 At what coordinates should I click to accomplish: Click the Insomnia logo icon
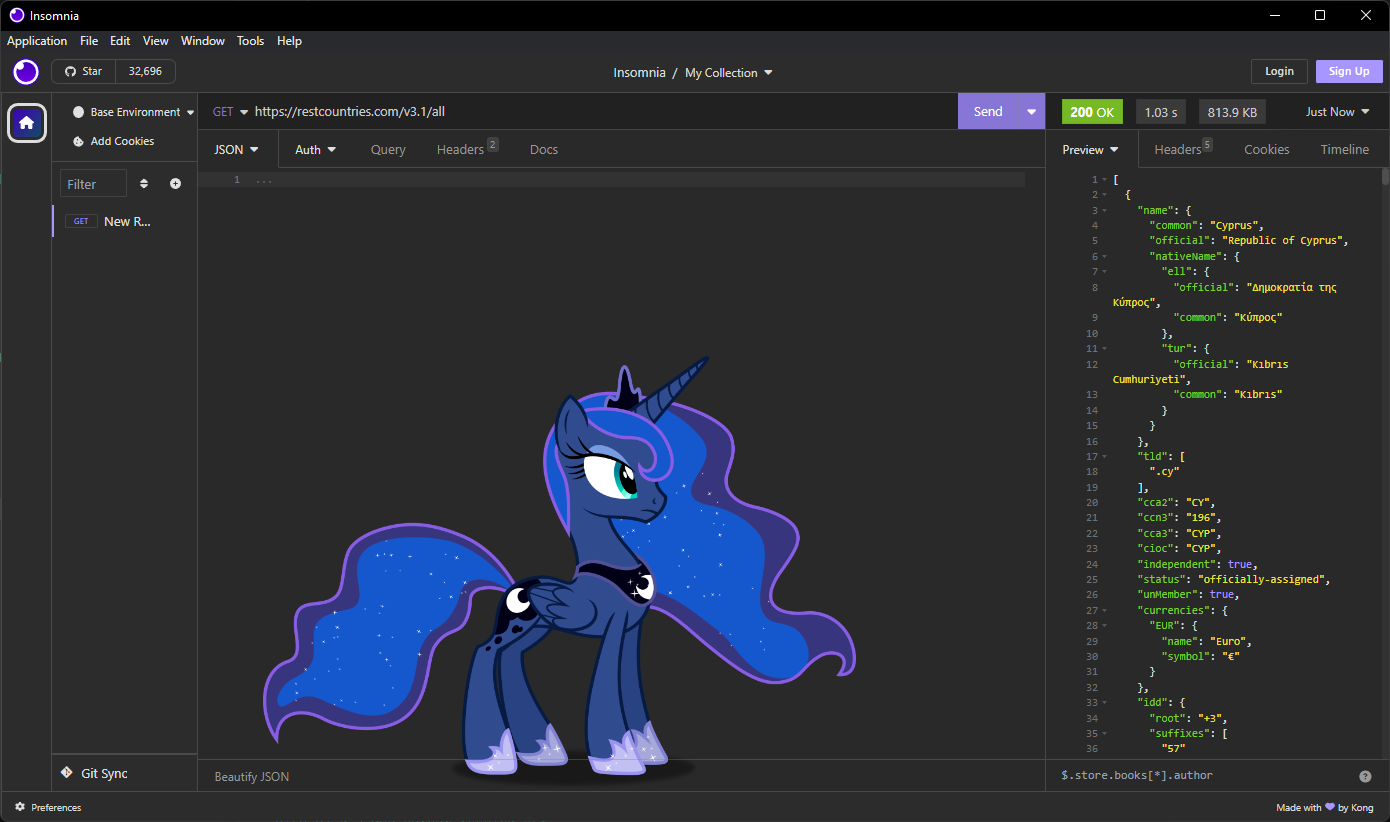click(25, 72)
